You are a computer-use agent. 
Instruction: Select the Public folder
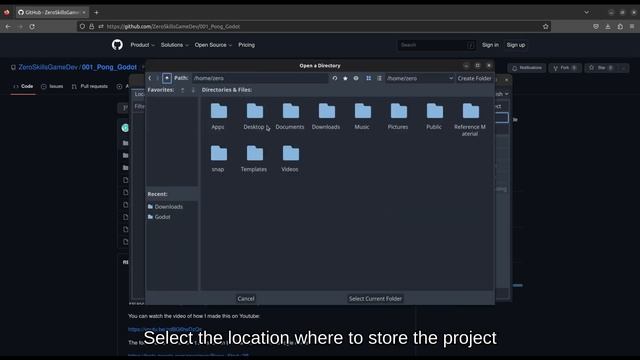click(x=434, y=116)
